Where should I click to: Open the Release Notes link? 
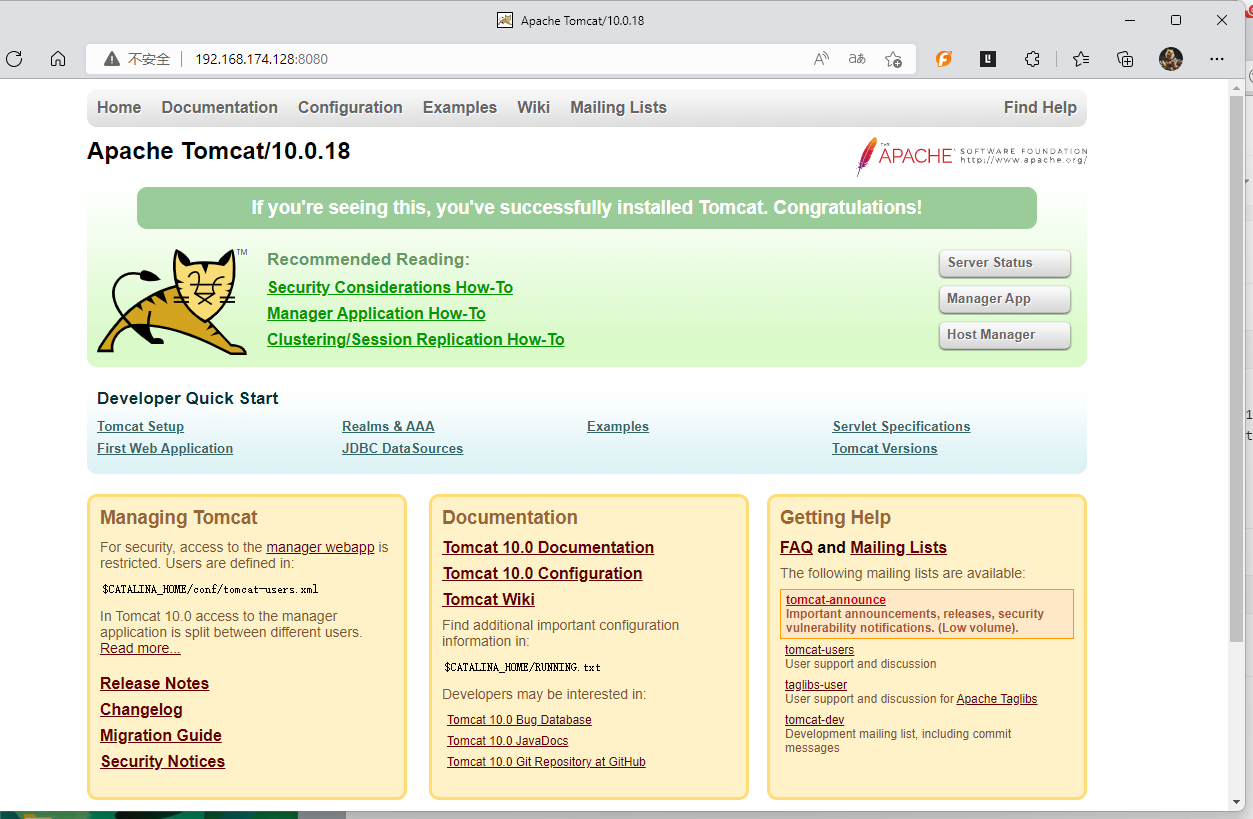(x=154, y=684)
